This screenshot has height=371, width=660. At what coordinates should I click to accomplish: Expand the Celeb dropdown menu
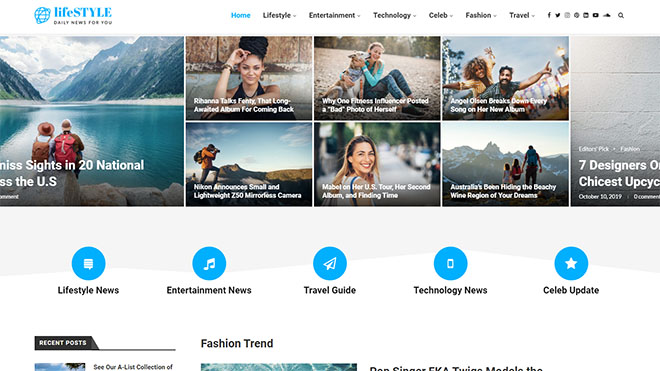(441, 15)
